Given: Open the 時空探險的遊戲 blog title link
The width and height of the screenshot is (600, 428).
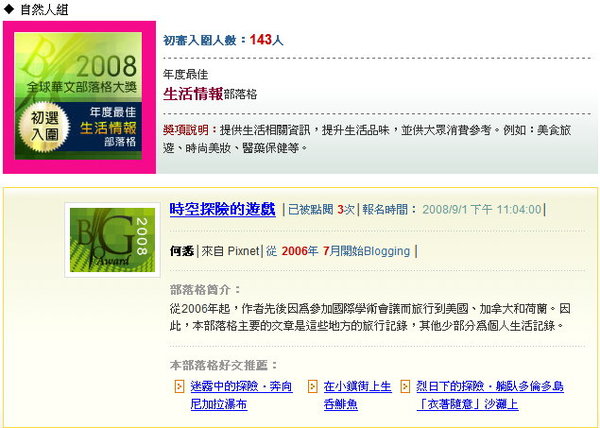Looking at the screenshot, I should tap(222, 209).
